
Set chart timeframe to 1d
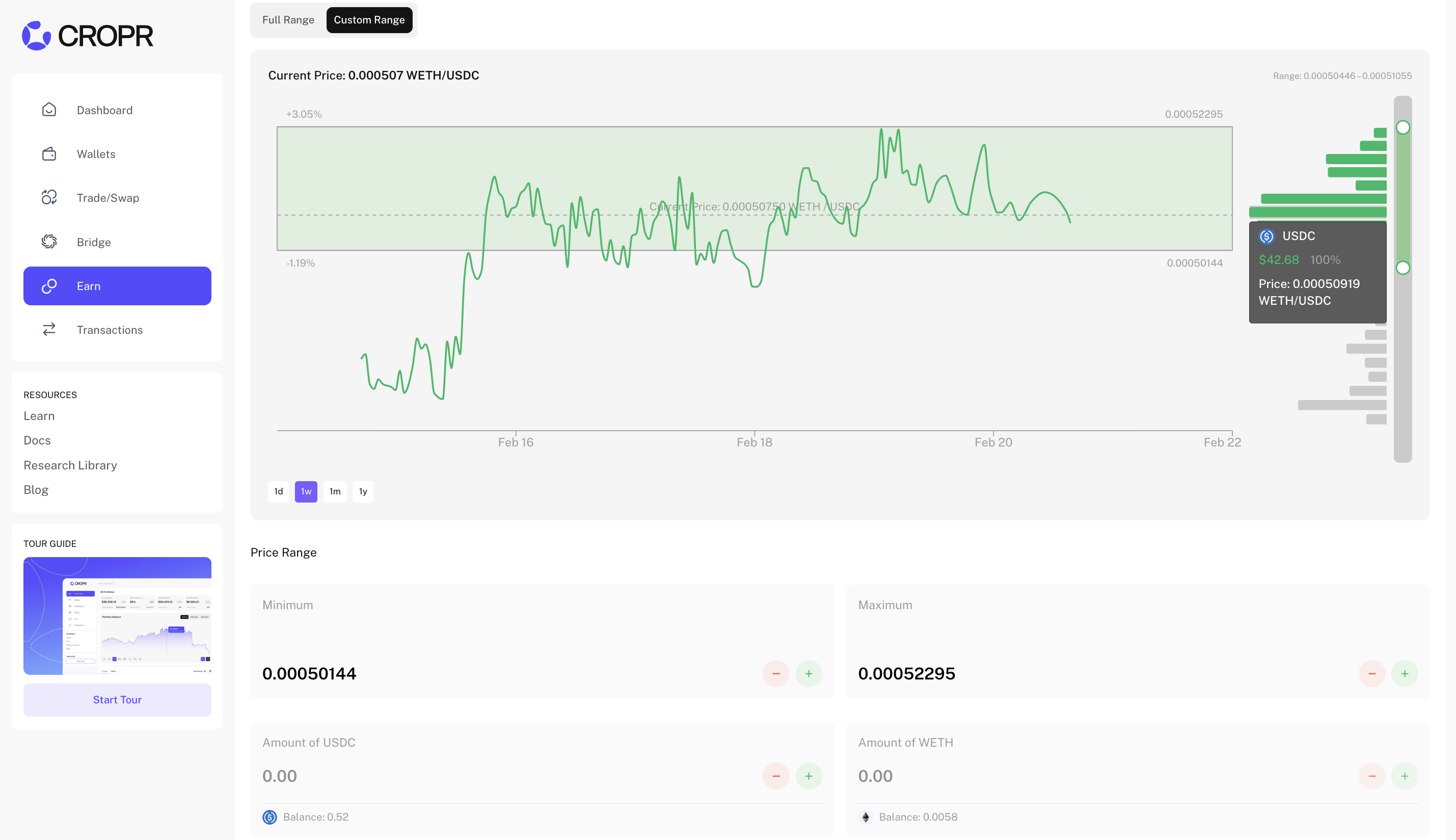279,491
